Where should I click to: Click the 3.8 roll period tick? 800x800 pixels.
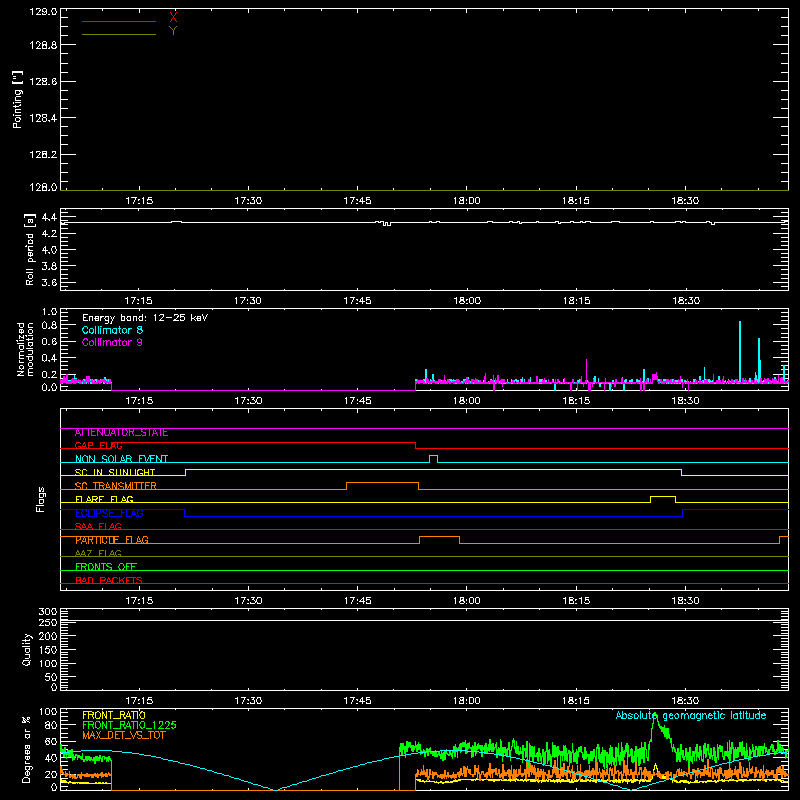pyautogui.click(x=49, y=266)
